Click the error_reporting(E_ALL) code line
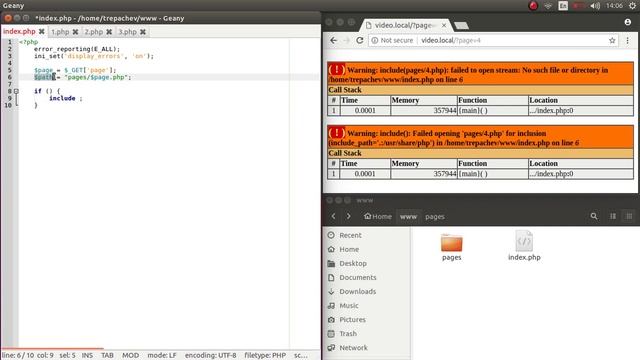 [77, 49]
